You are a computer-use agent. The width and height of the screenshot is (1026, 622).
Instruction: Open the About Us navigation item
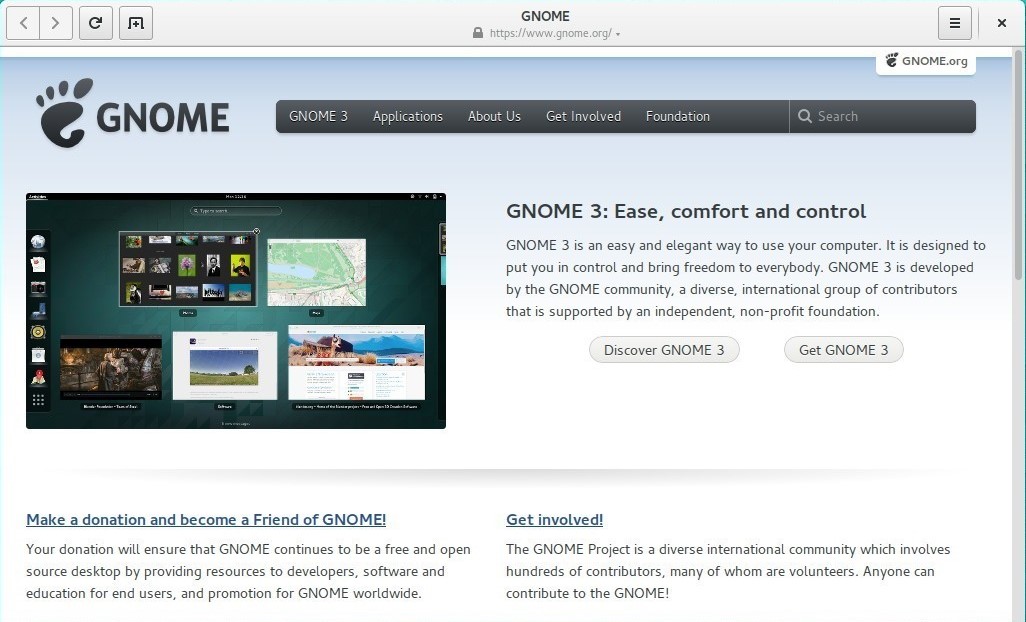pyautogui.click(x=494, y=116)
